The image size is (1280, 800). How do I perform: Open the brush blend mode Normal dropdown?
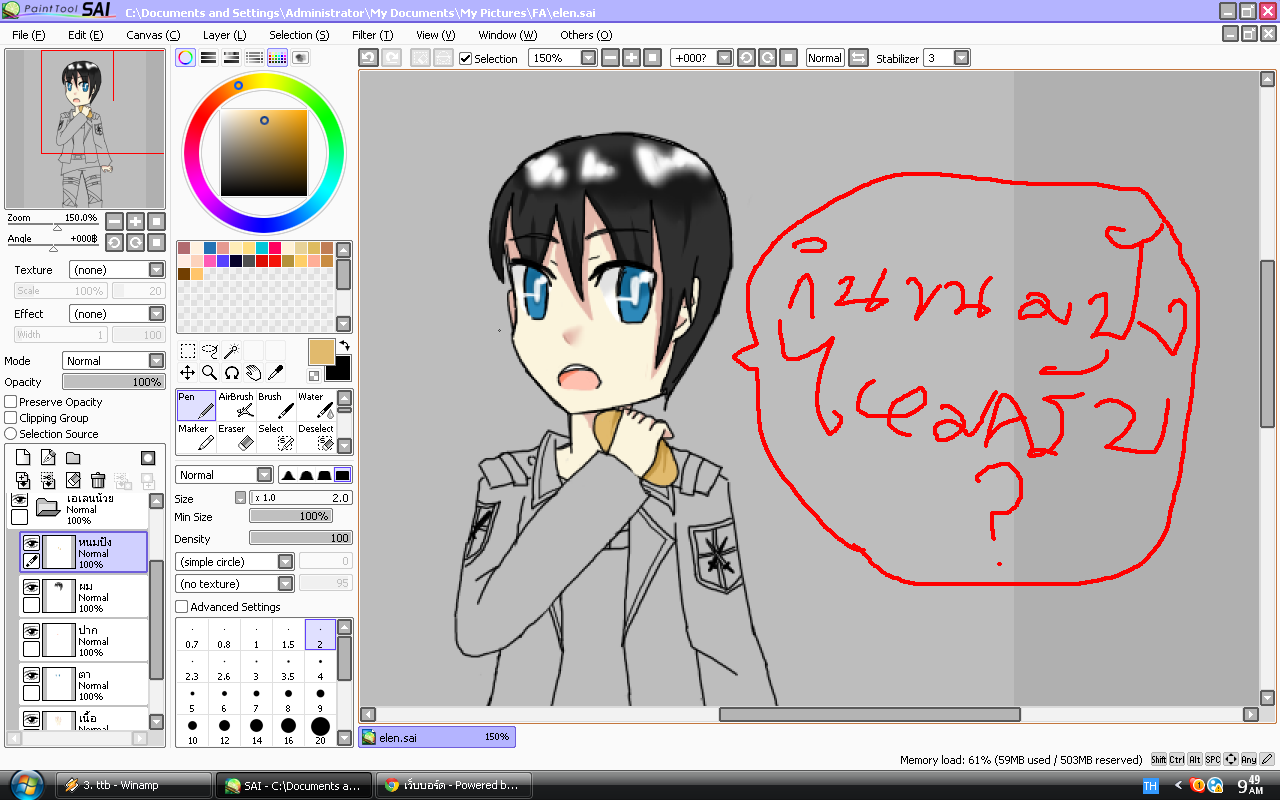tap(224, 475)
